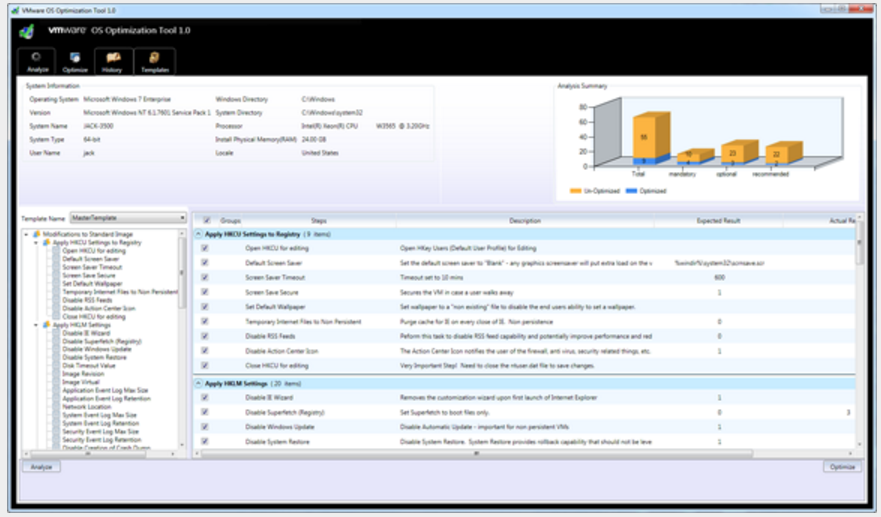Uncheck Disable Windows Update row checkbox

coord(205,427)
